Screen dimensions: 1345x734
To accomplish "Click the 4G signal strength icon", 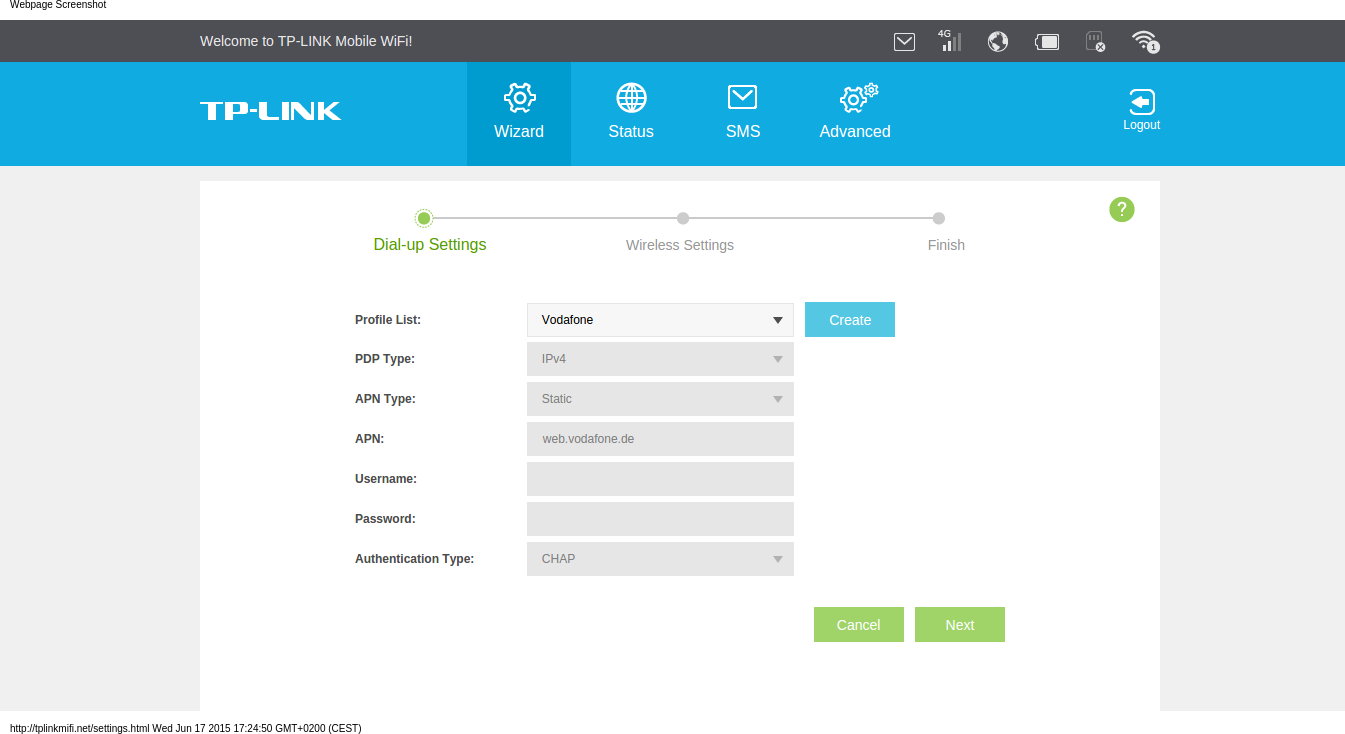I will click(950, 41).
